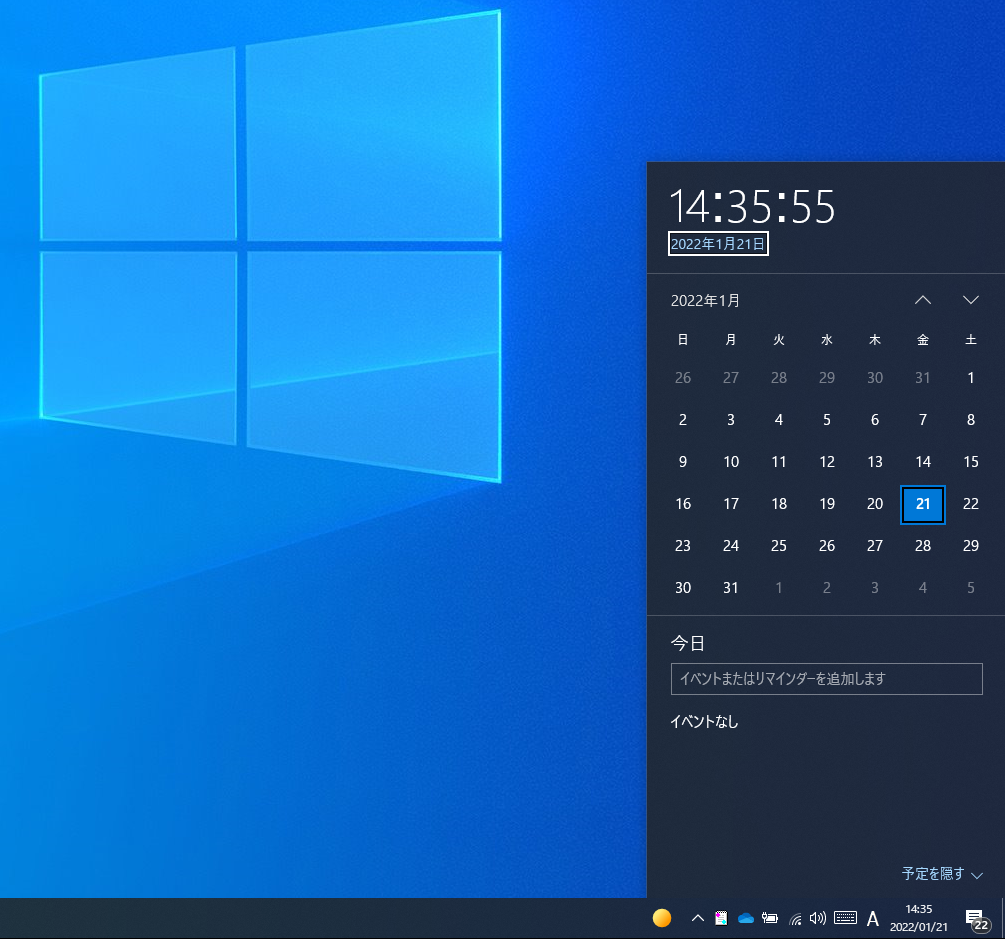
Task: Select January 6 in the calendar
Action: tap(875, 420)
